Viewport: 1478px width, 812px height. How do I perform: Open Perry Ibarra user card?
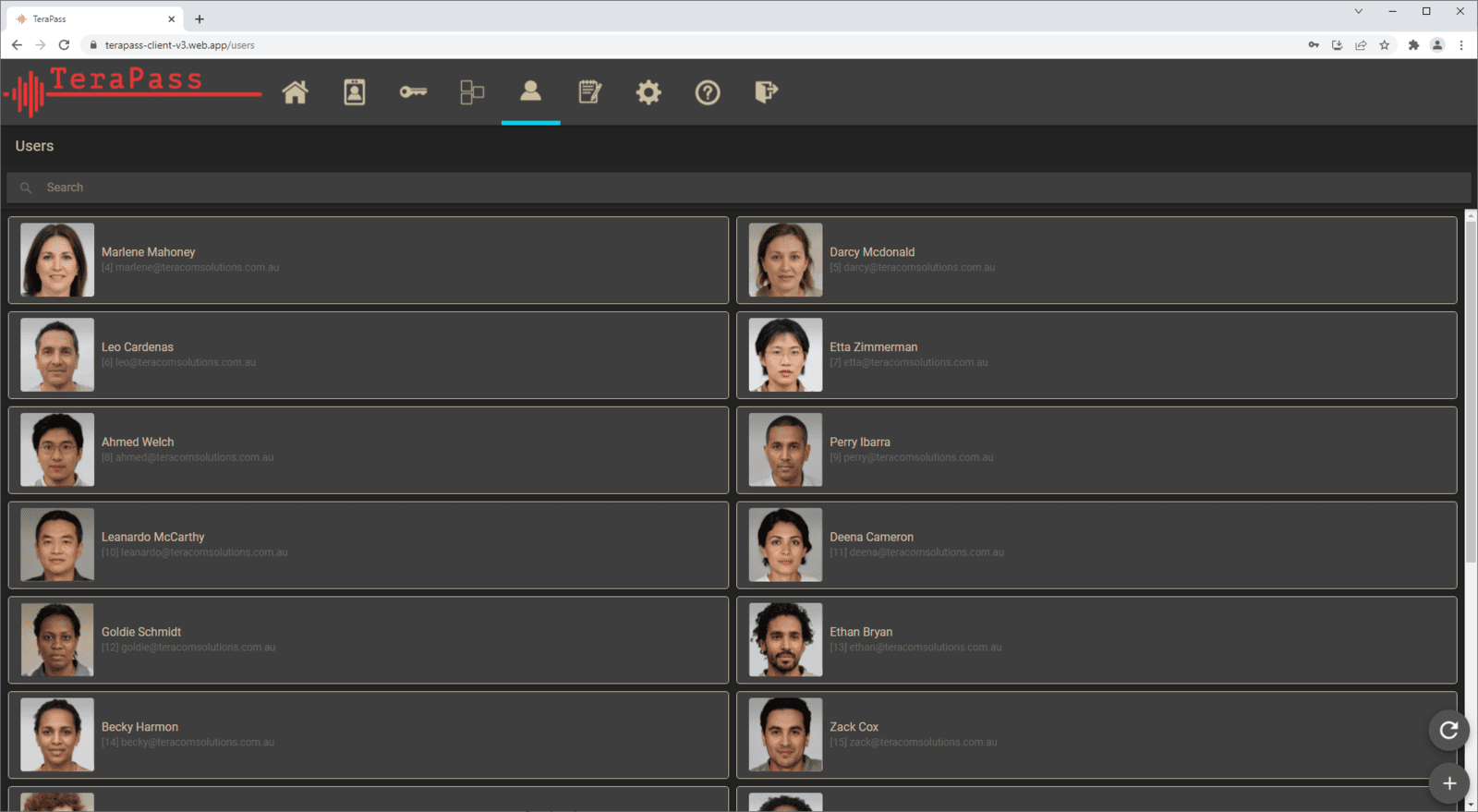(x=1096, y=450)
